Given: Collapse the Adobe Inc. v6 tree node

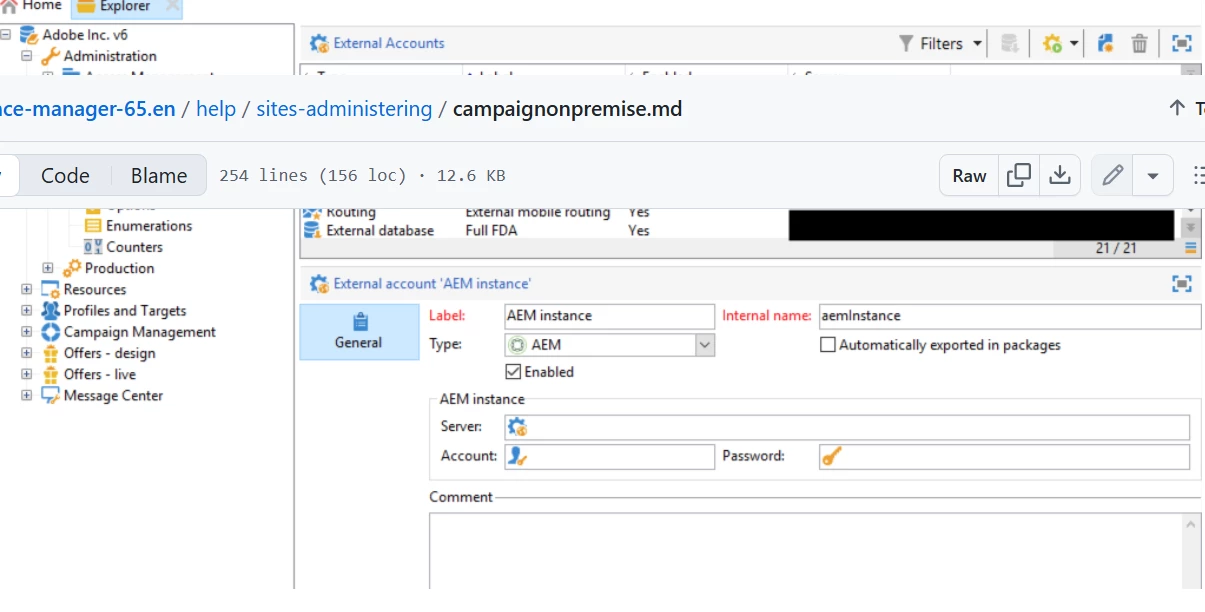Looking at the screenshot, I should point(7,35).
